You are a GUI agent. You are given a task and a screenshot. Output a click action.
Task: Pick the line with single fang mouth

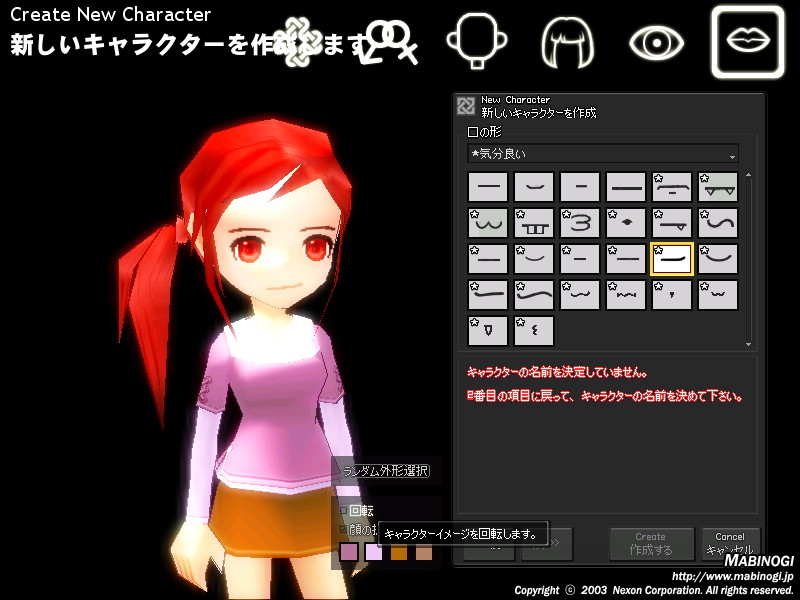tap(671, 223)
